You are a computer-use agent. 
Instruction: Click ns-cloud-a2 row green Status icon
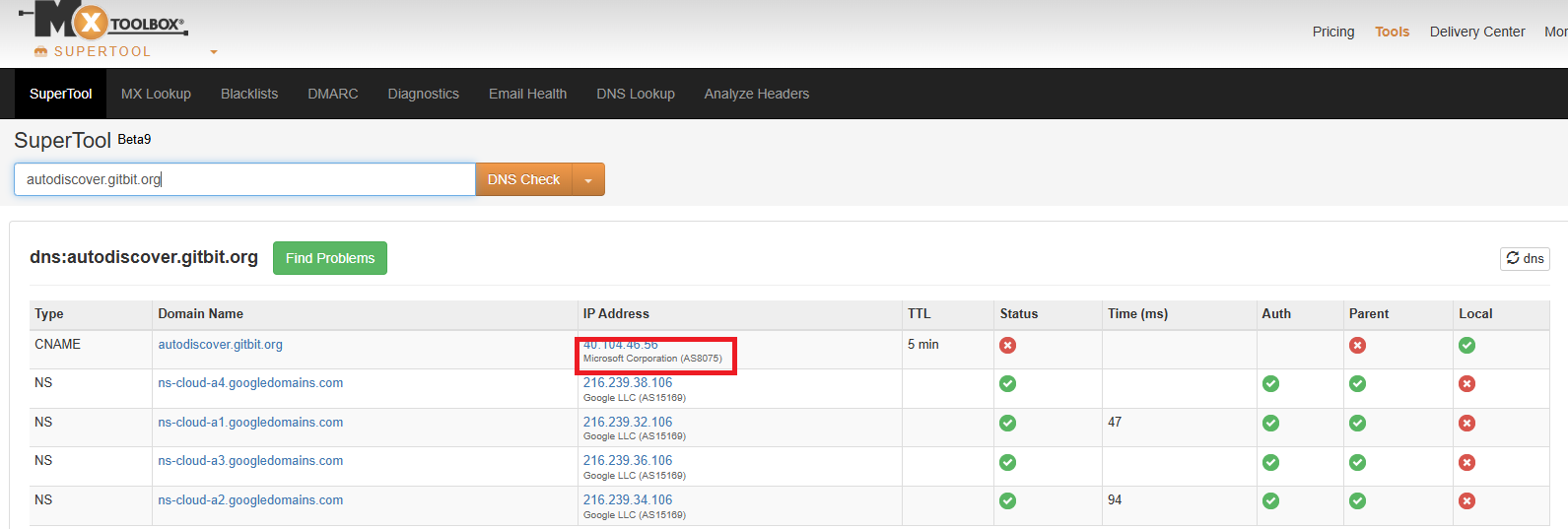tap(1007, 500)
